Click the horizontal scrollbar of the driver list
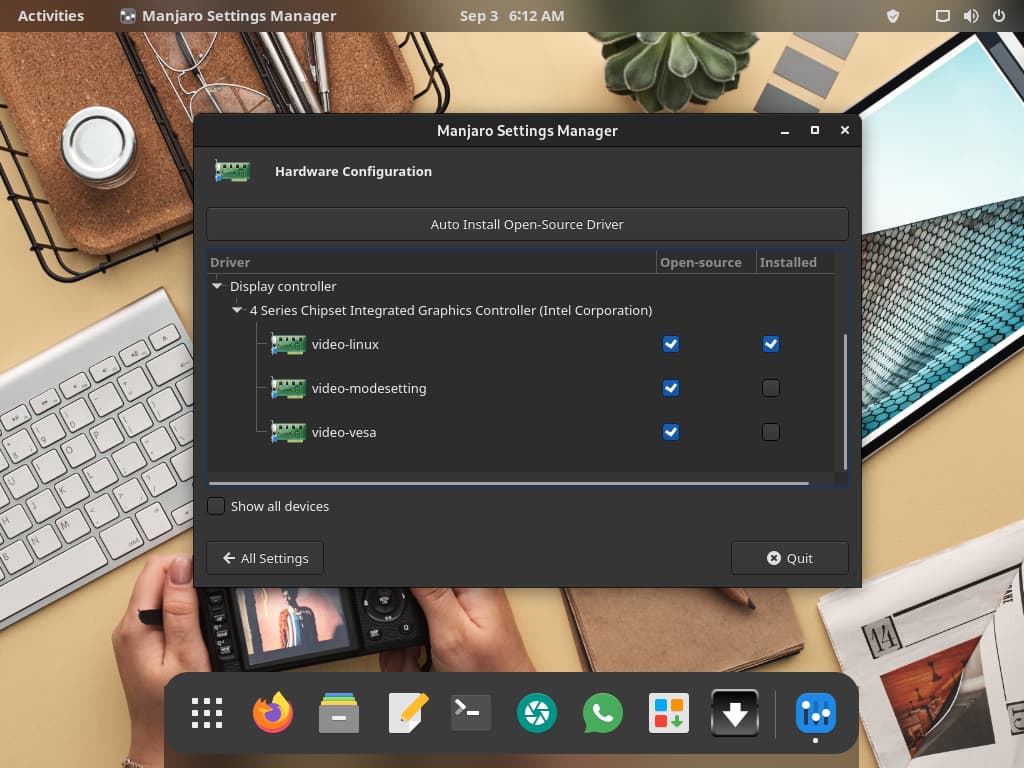This screenshot has height=768, width=1024. click(509, 483)
